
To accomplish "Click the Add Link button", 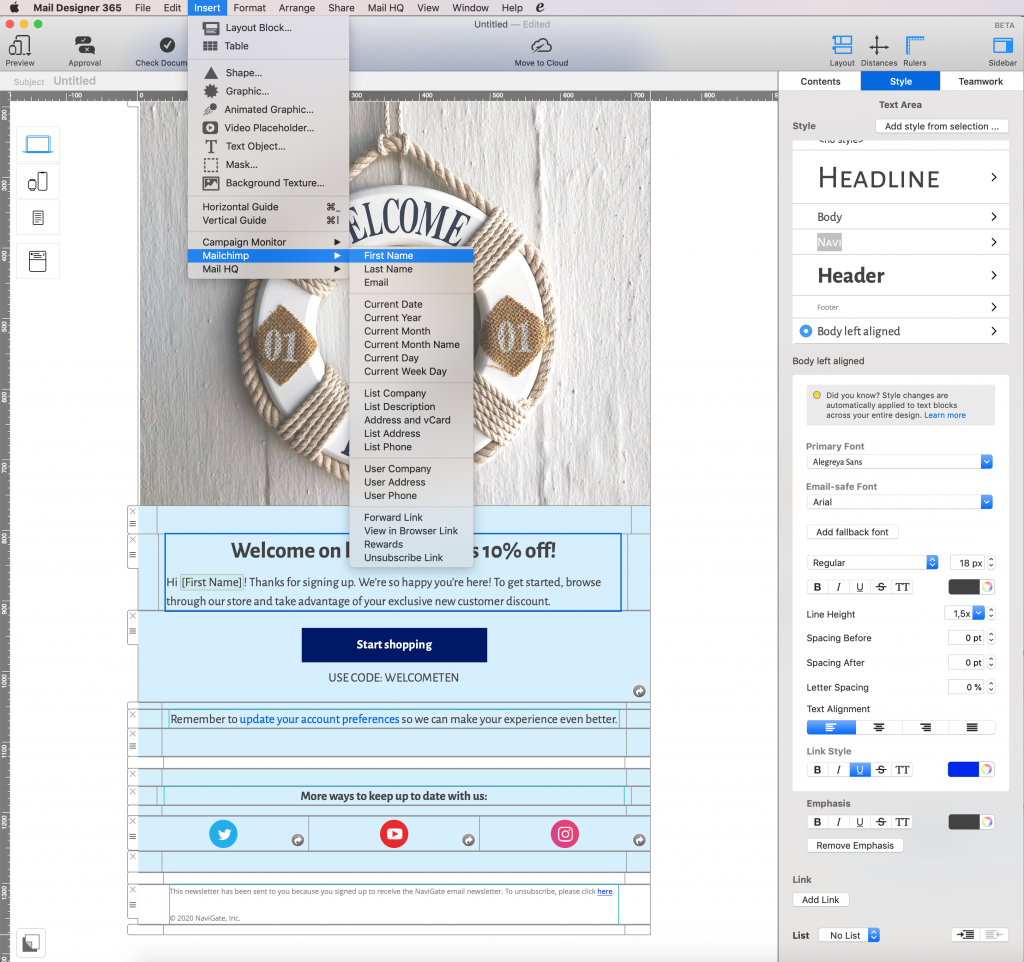I will point(820,899).
